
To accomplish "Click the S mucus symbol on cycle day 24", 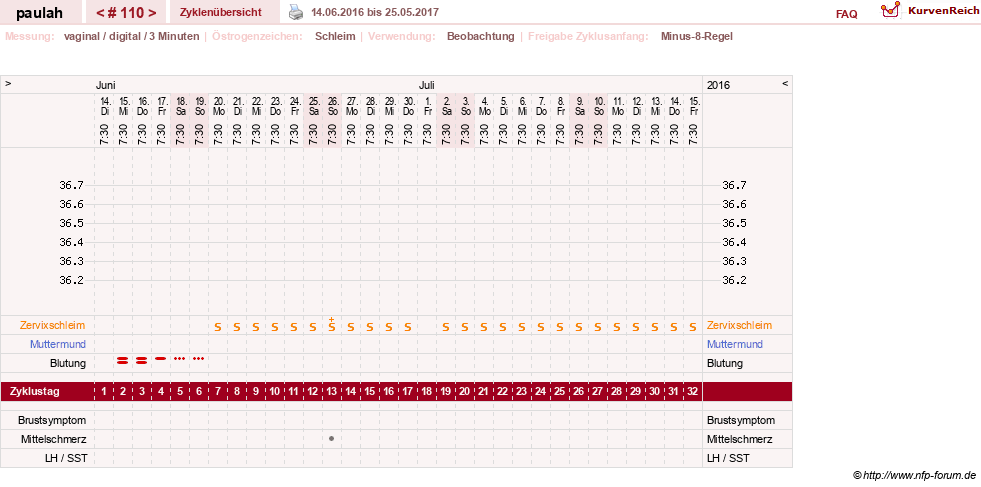I will (x=541, y=327).
